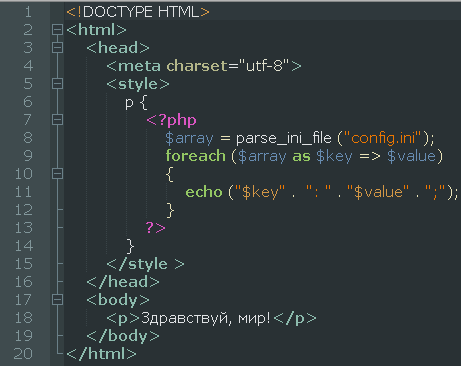Click the closing p tag on line 18

[295, 318]
